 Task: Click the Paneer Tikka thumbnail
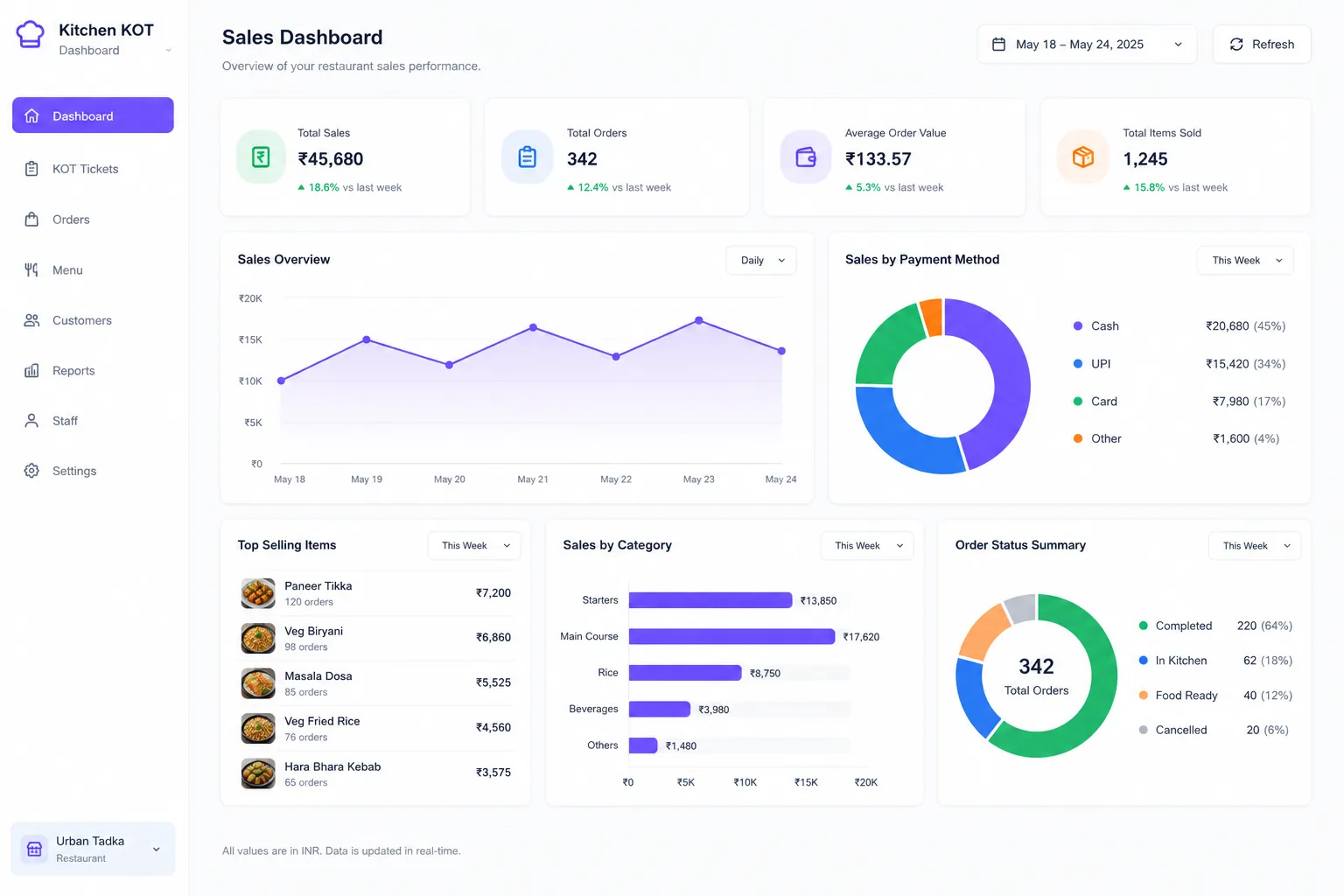(x=258, y=593)
